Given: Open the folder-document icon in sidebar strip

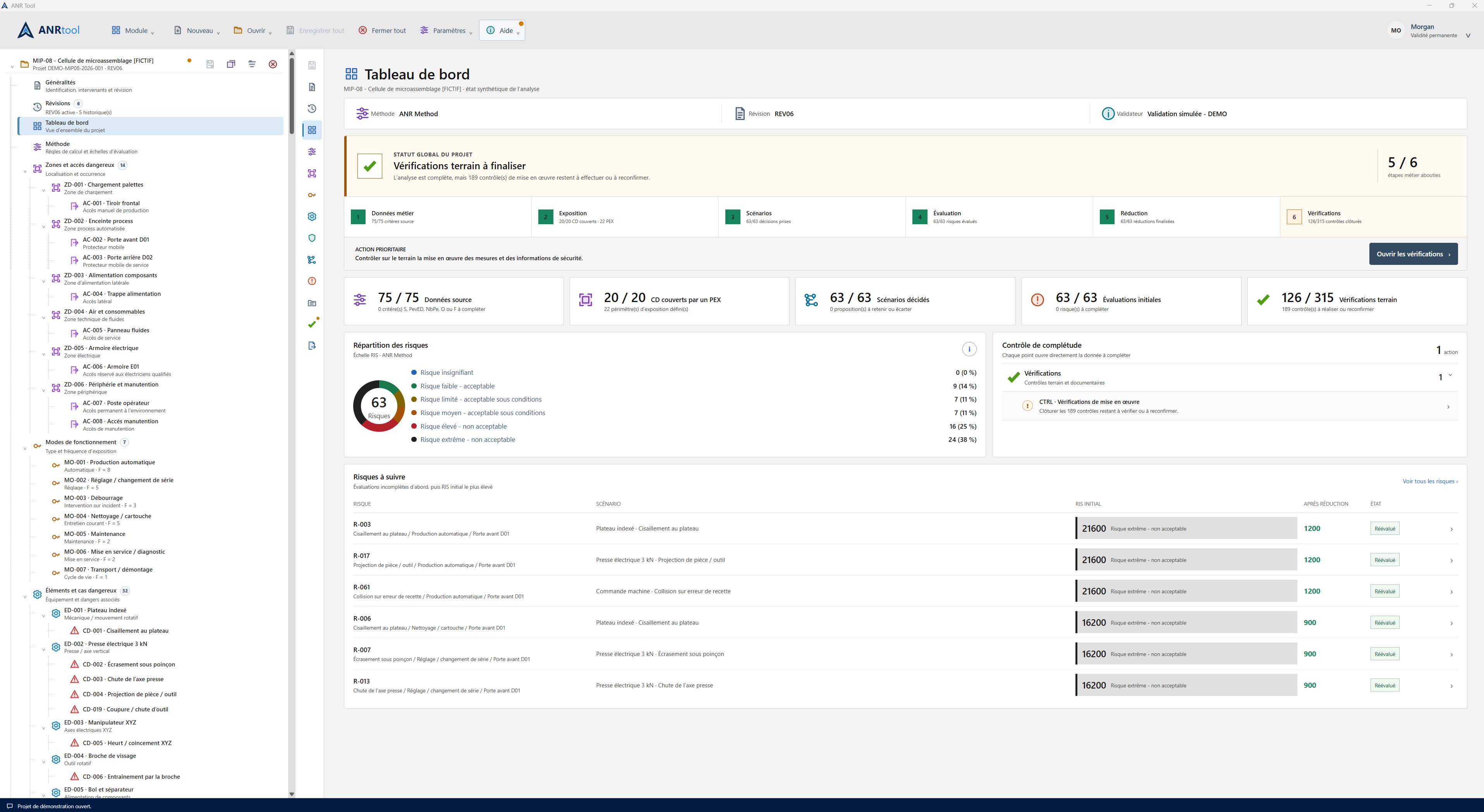Looking at the screenshot, I should 312,303.
